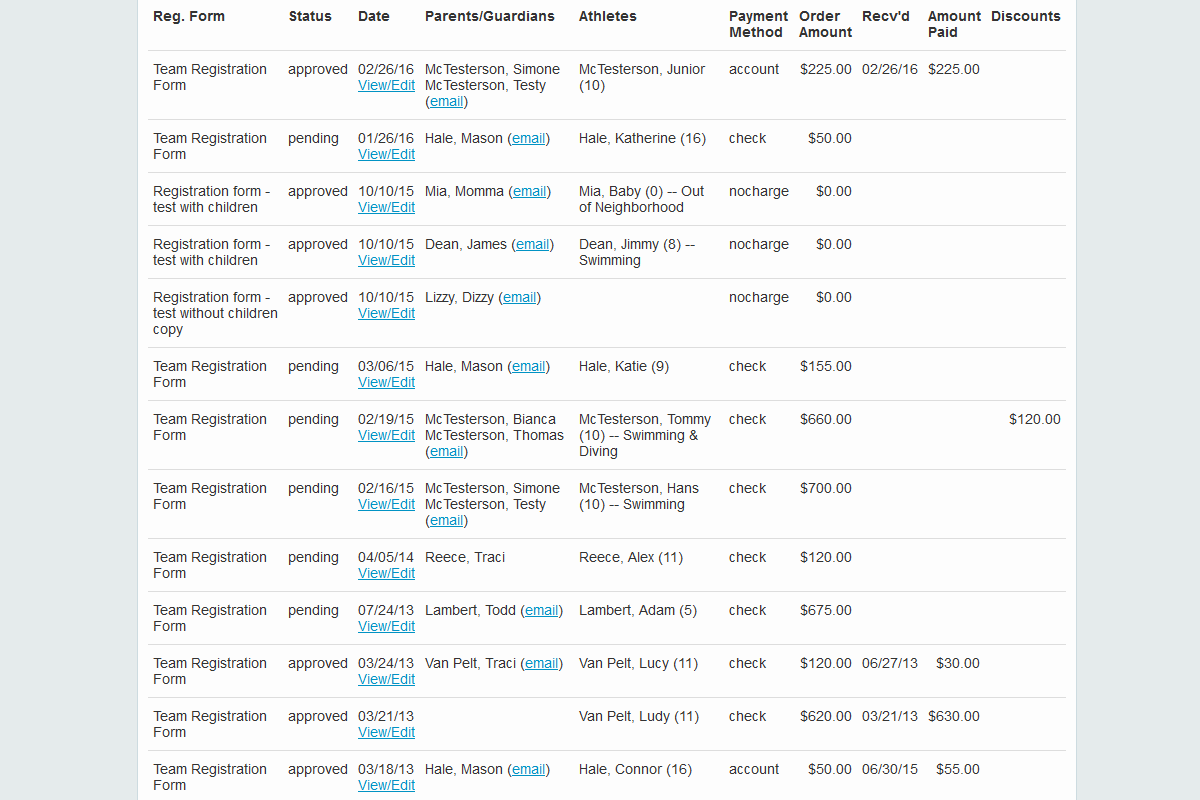Email Lambert, Todd using the link
The height and width of the screenshot is (800, 1200).
pos(541,611)
